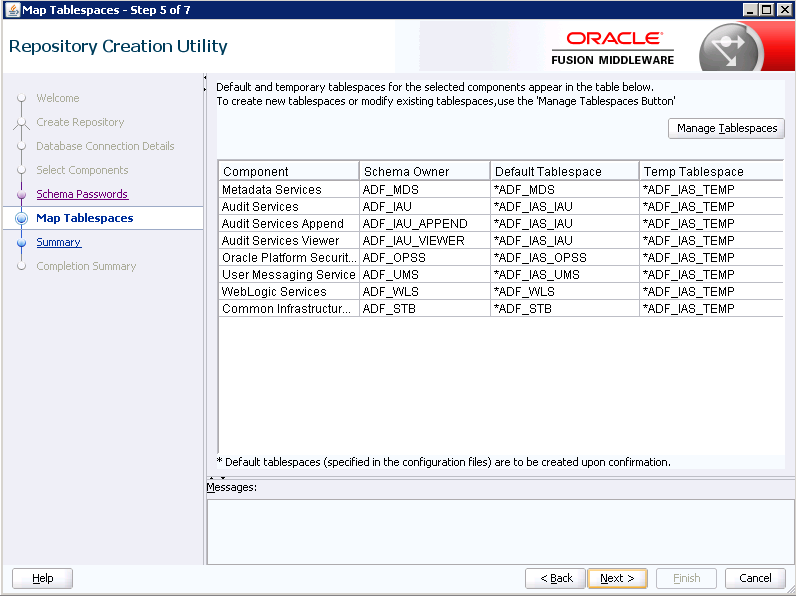796x596 pixels.
Task: Go to the Next step
Action: (617, 578)
